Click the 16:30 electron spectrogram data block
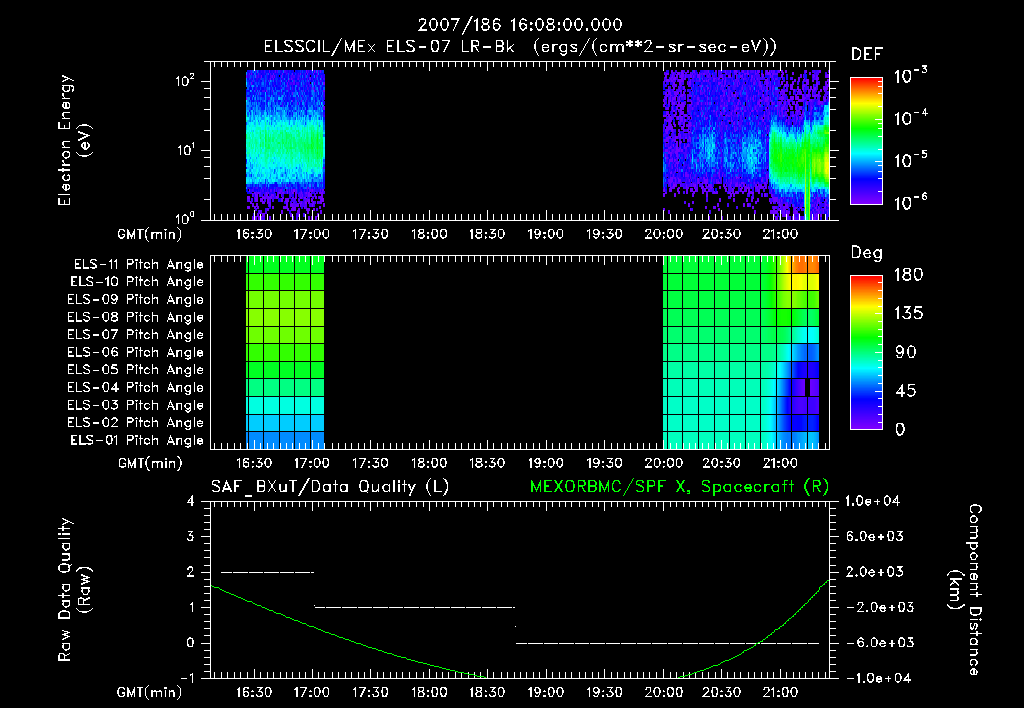Viewport: 1024px width, 708px height. [x=285, y=144]
